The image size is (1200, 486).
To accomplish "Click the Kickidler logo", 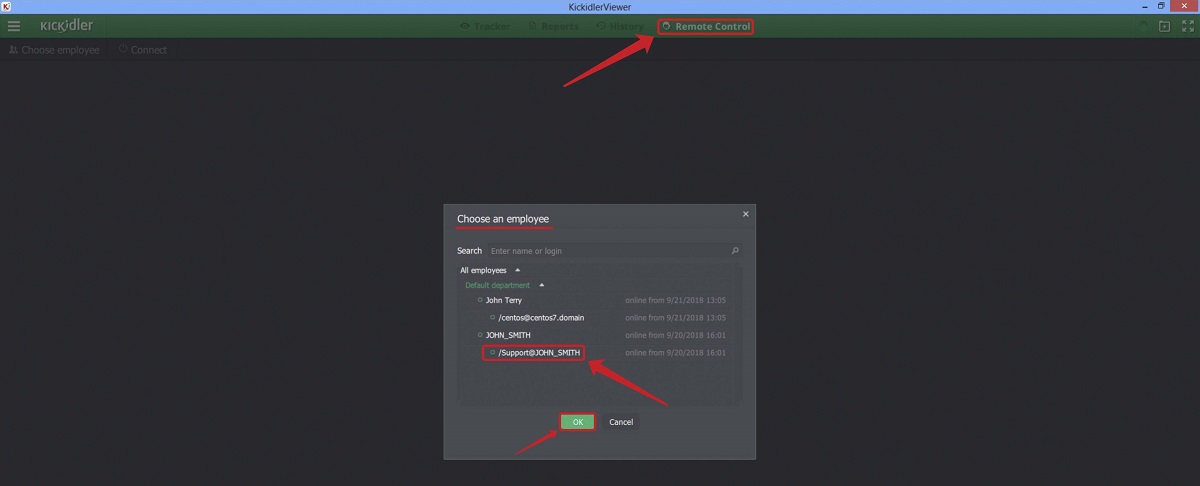I will tap(66, 25).
